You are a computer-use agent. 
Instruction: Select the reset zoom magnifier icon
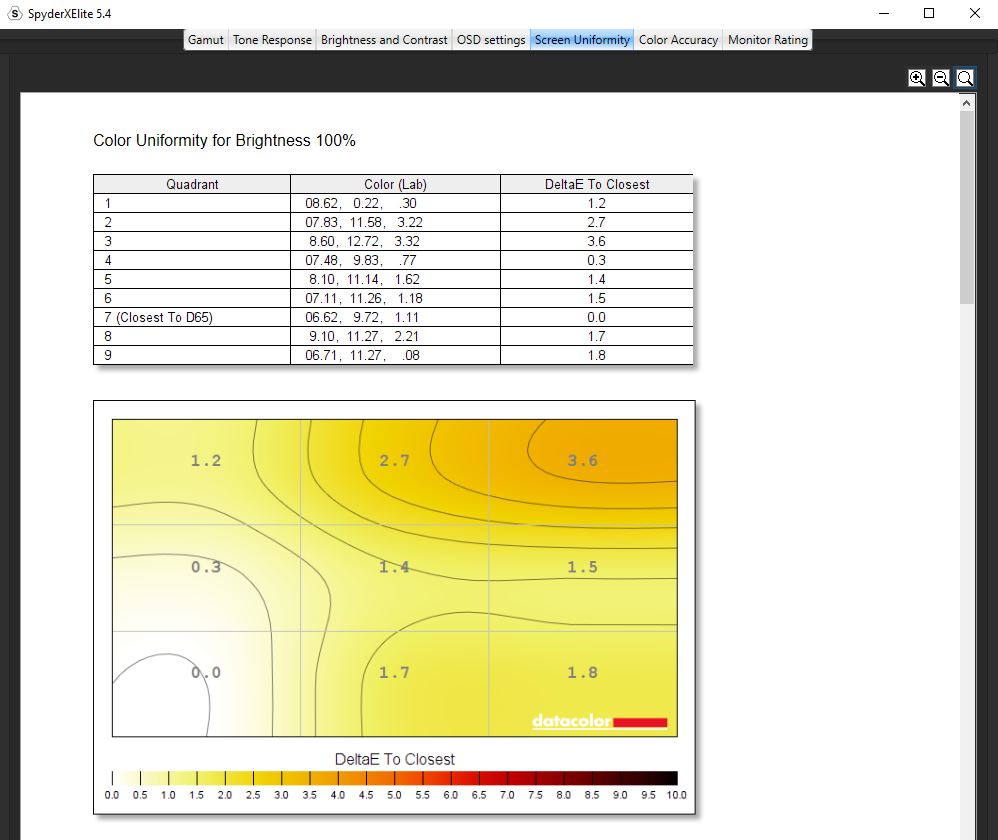point(965,78)
